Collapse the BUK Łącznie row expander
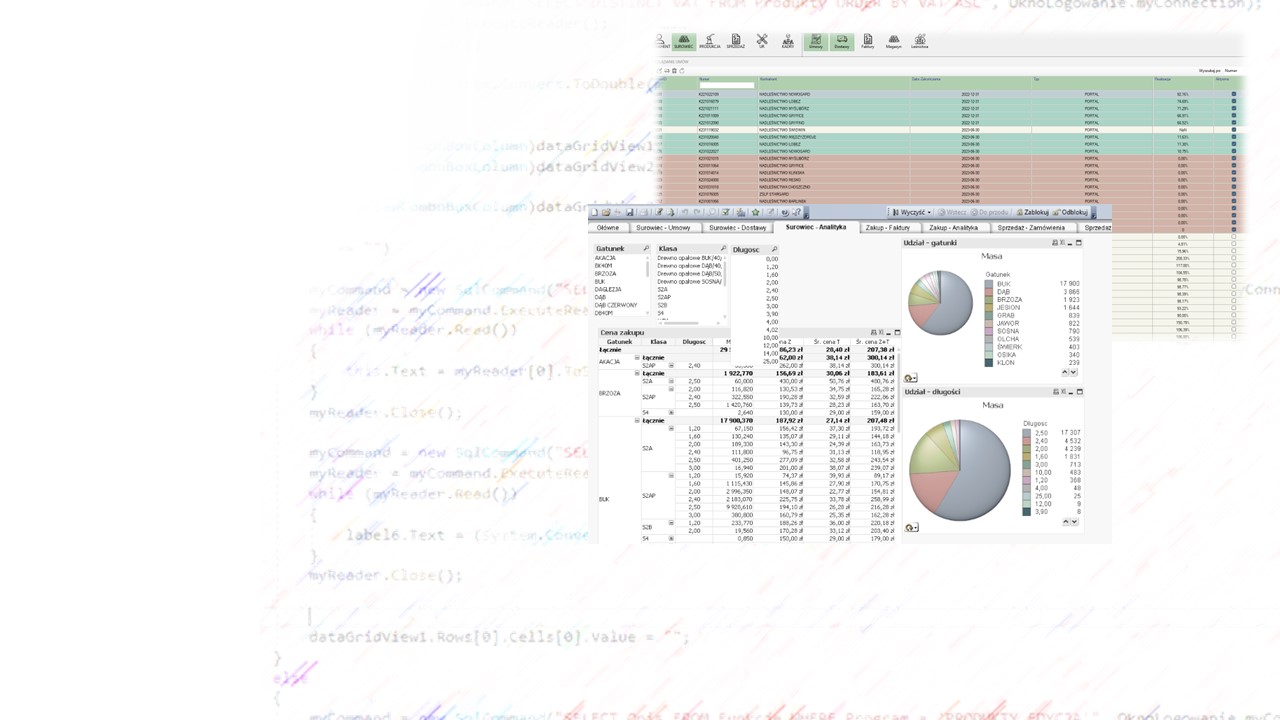Image resolution: width=1280 pixels, height=720 pixels. [x=637, y=421]
